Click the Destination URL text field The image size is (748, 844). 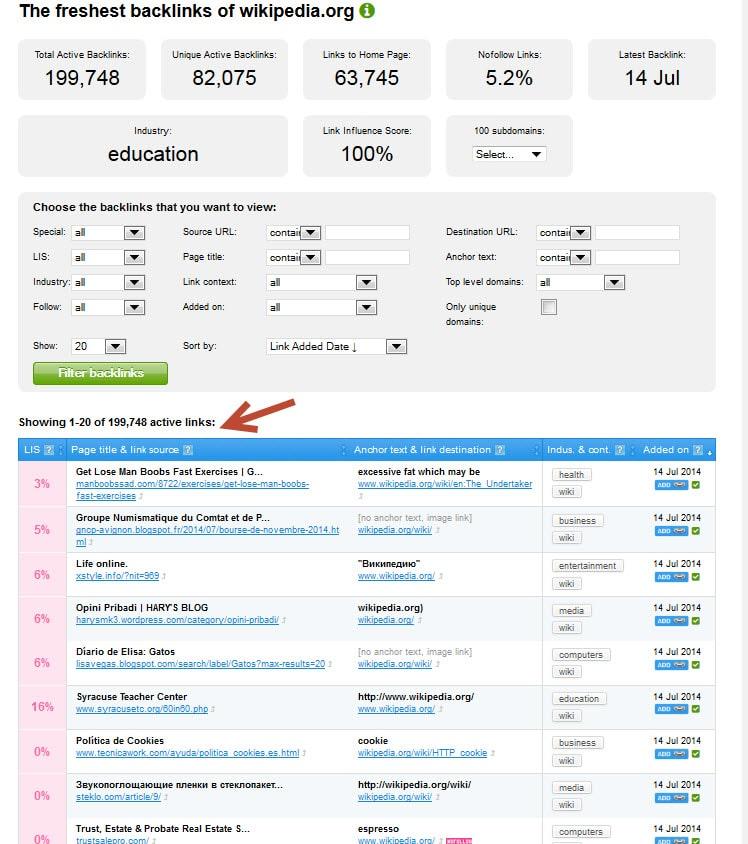coord(638,233)
